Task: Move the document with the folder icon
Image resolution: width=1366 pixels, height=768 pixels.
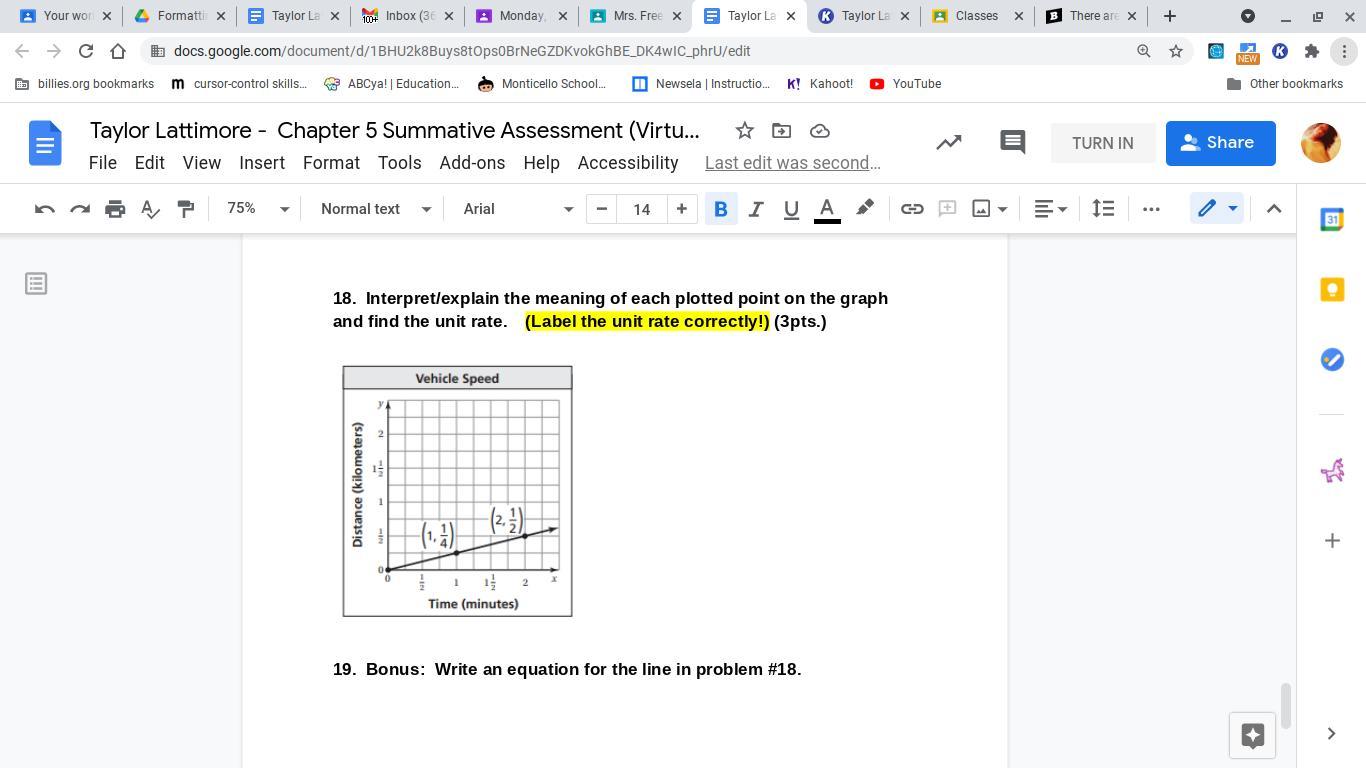Action: click(782, 131)
